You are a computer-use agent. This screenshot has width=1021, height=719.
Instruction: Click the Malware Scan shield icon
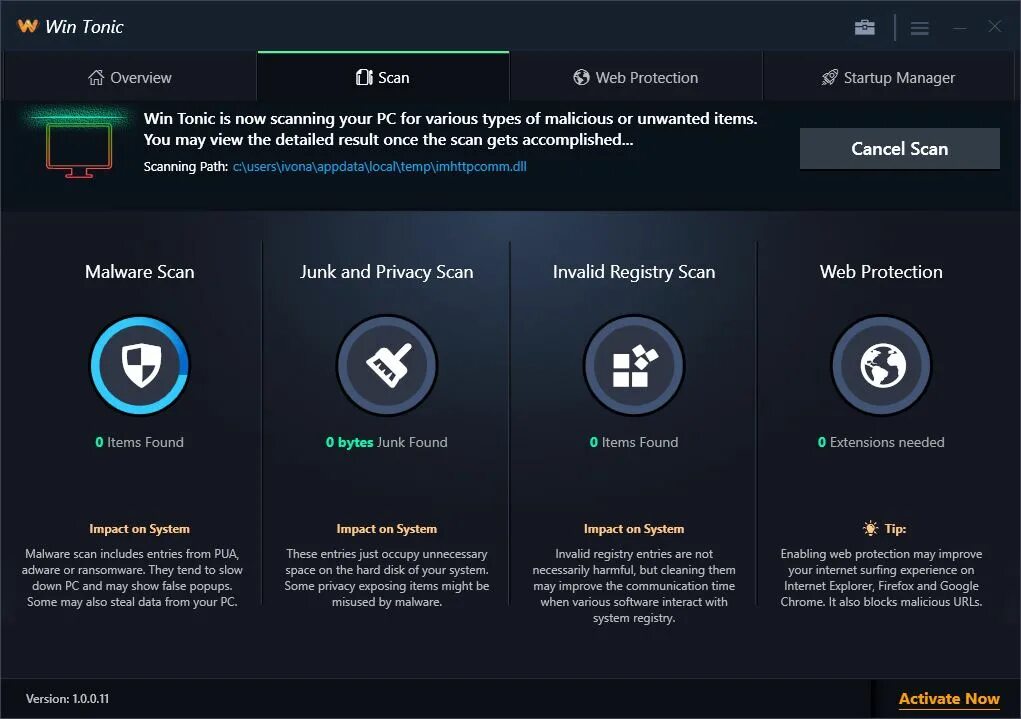(x=139, y=365)
